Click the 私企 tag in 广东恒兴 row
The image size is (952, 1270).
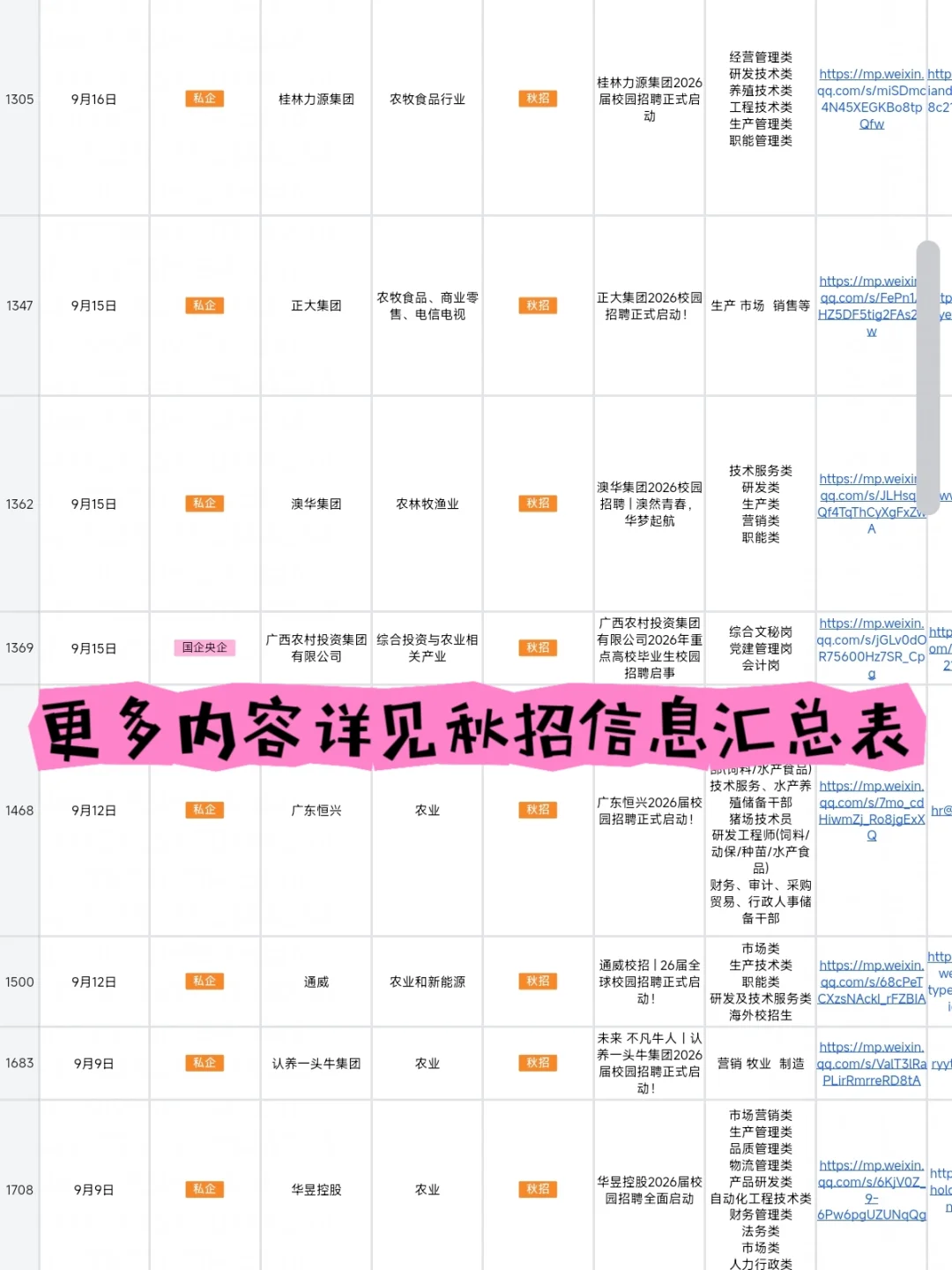click(x=205, y=810)
